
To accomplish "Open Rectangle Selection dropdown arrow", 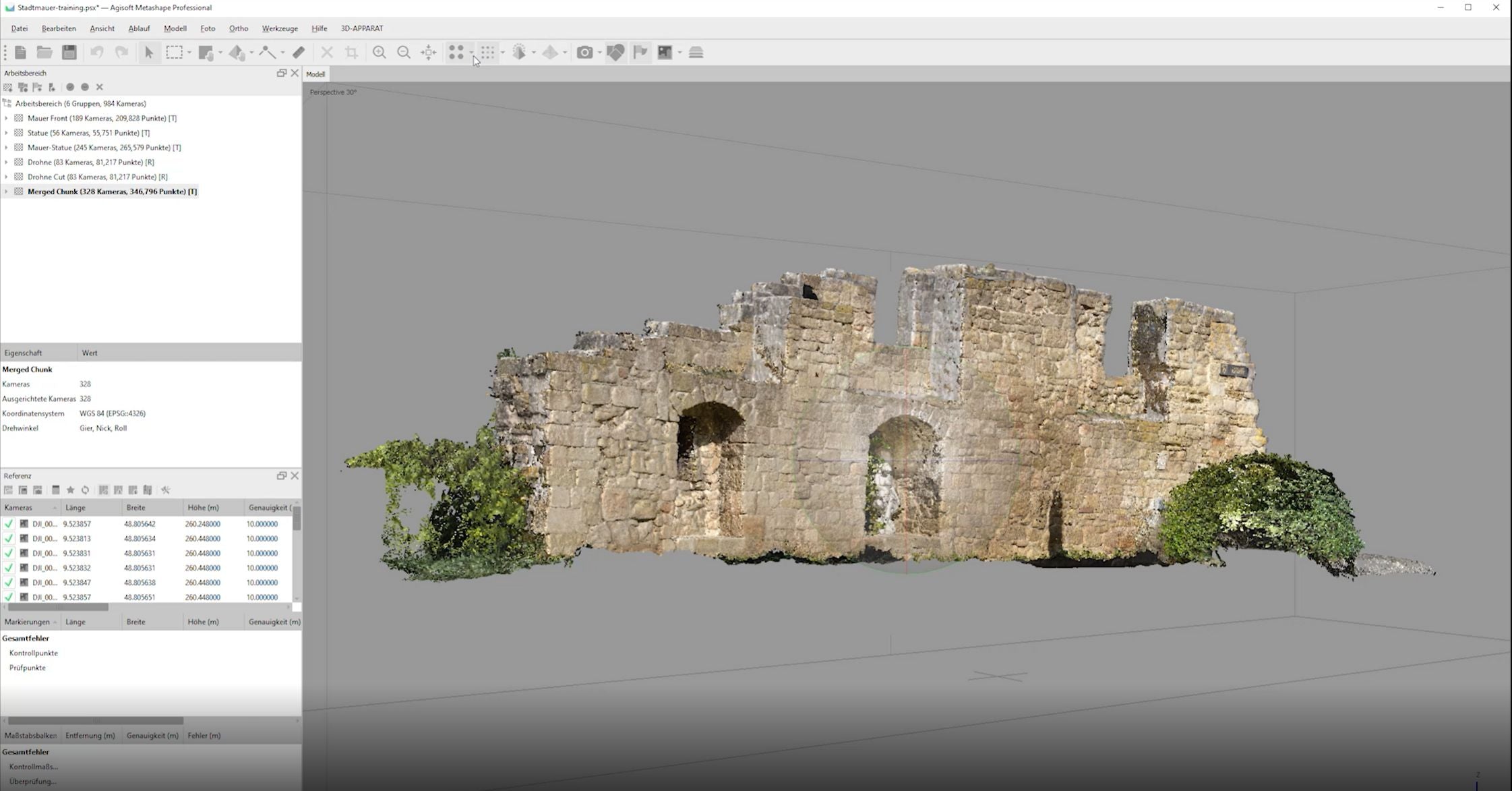I will pos(189,53).
